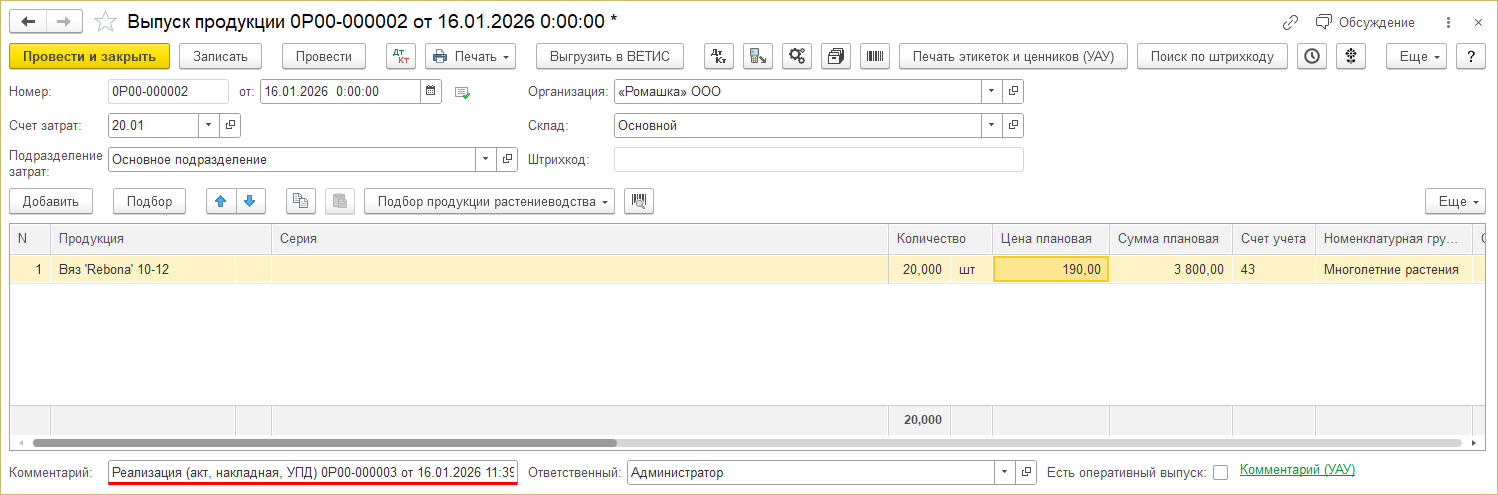
Task: Click the Комментарий text field
Action: [x=313, y=472]
